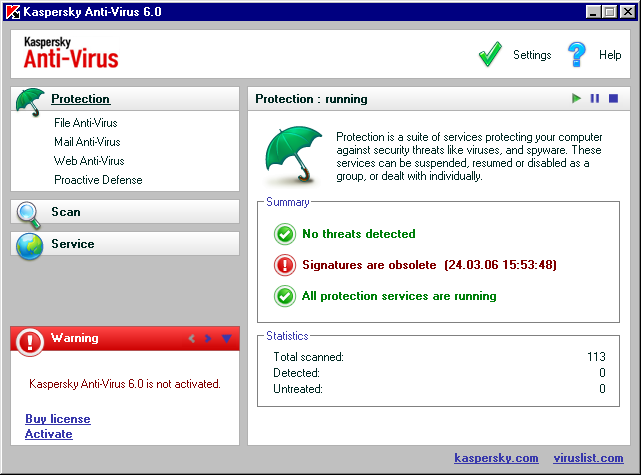Click the green checkmark Settings icon
This screenshot has height=475, width=641.
pyautogui.click(x=490, y=54)
